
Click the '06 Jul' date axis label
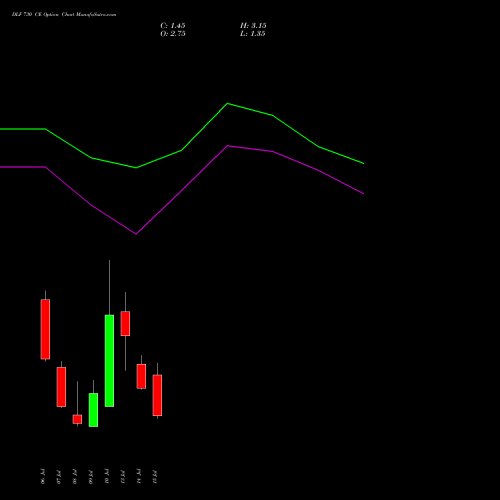(x=43, y=476)
